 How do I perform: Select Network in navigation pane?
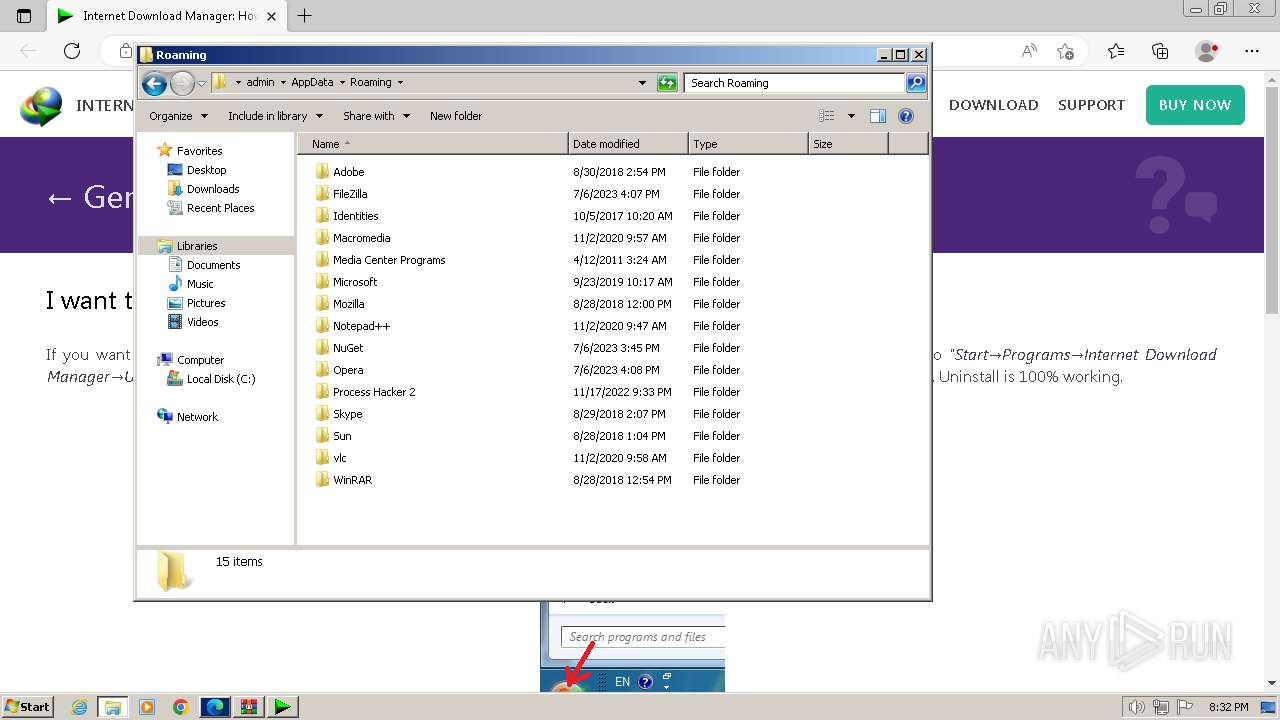pos(197,417)
